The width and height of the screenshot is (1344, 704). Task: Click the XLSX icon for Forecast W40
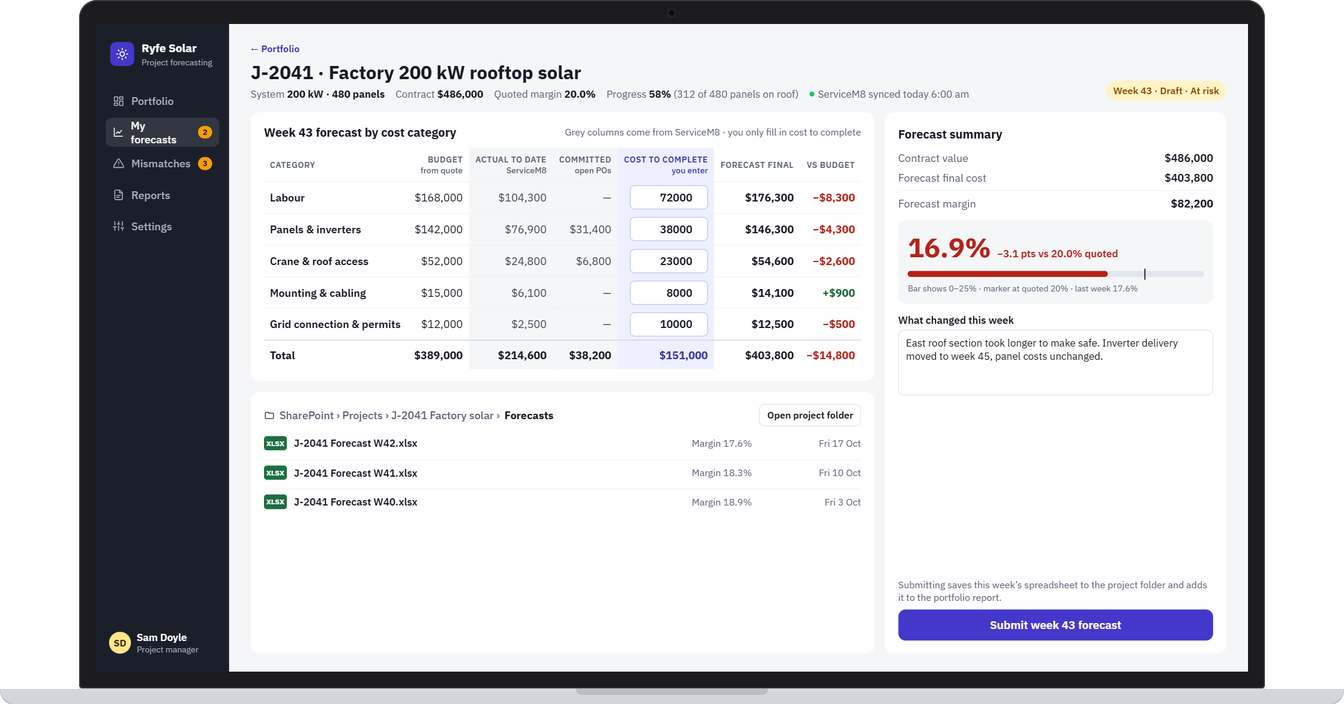(275, 502)
